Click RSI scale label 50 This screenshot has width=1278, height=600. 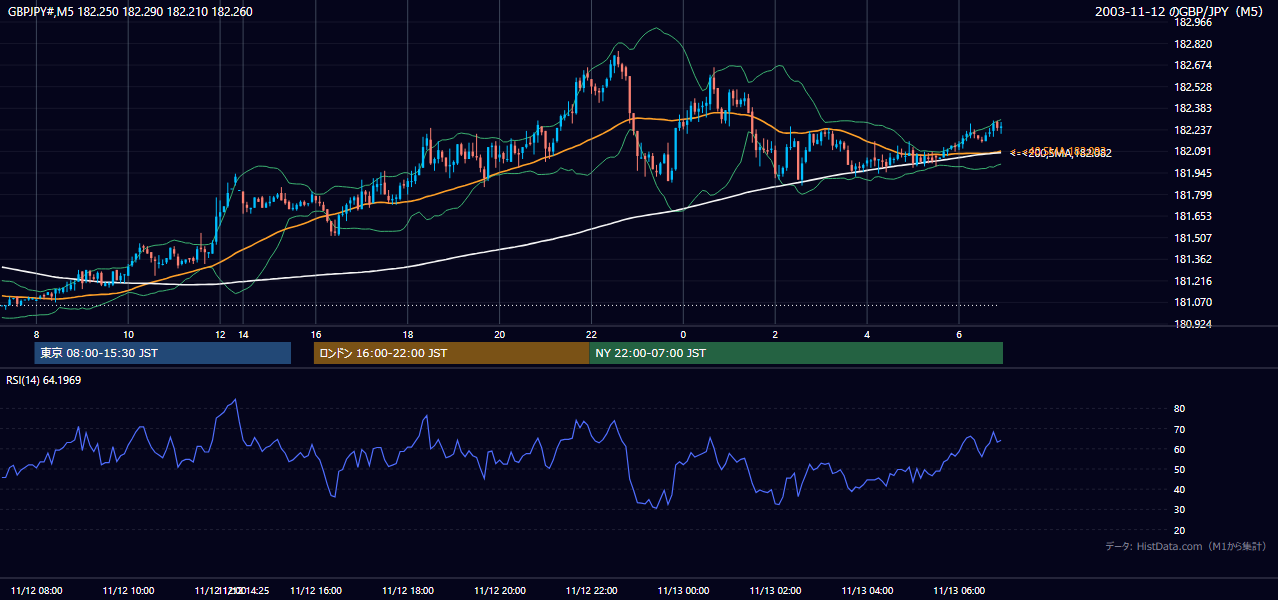pyautogui.click(x=1180, y=469)
